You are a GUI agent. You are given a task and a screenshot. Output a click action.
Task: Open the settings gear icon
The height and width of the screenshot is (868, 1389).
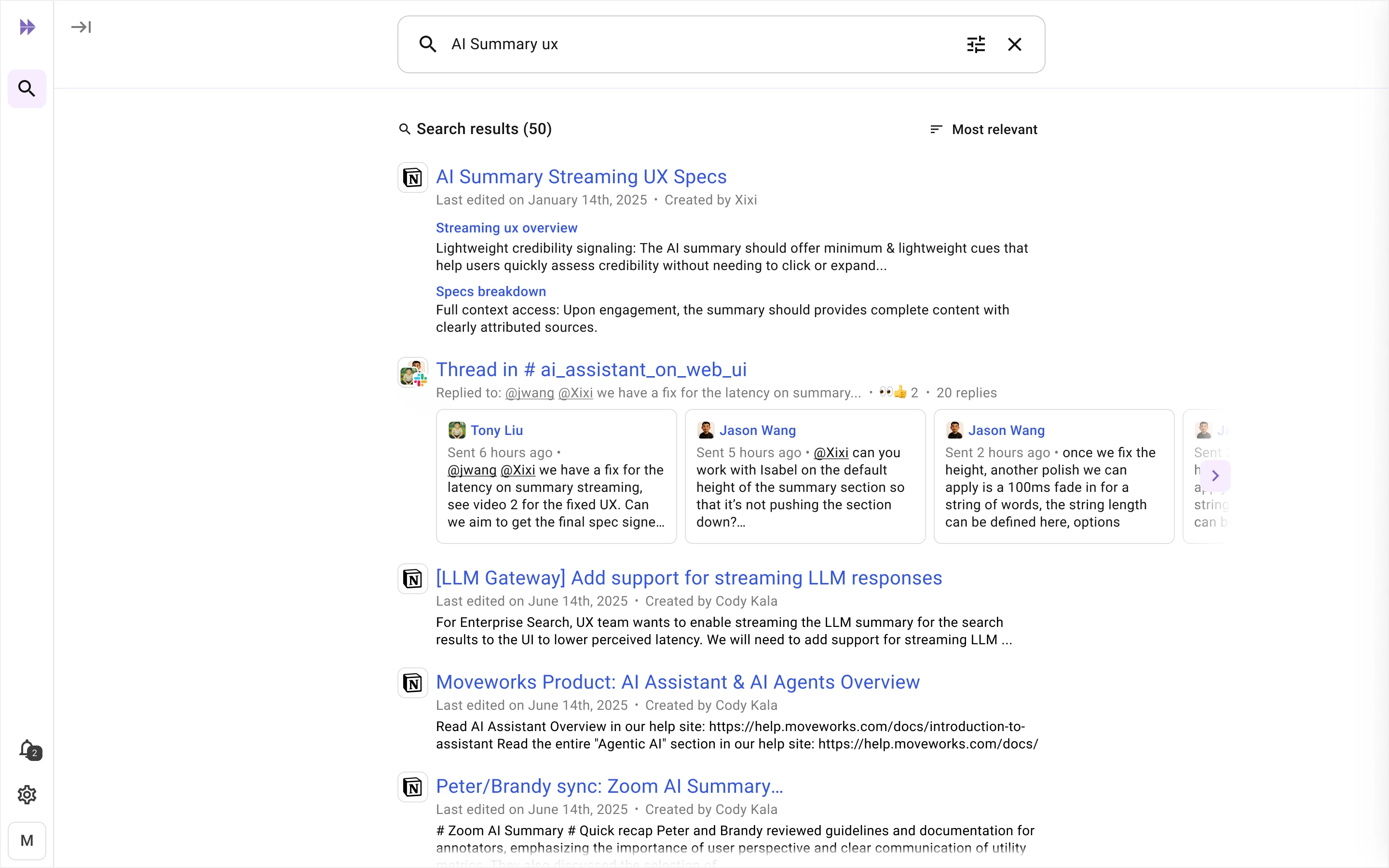(27, 795)
